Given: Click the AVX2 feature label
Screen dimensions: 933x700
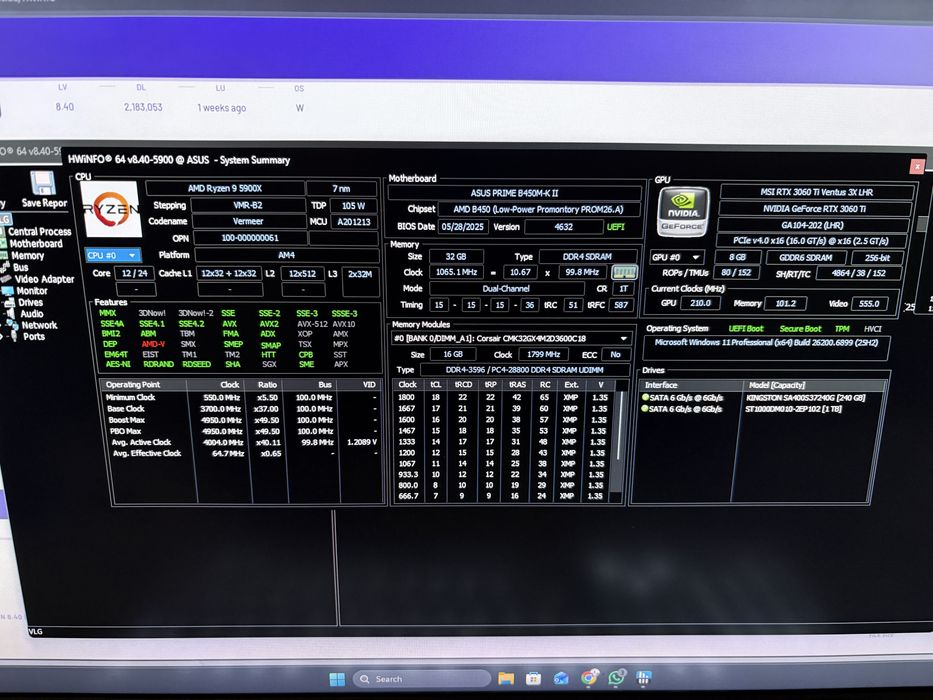Looking at the screenshot, I should click(x=269, y=324).
